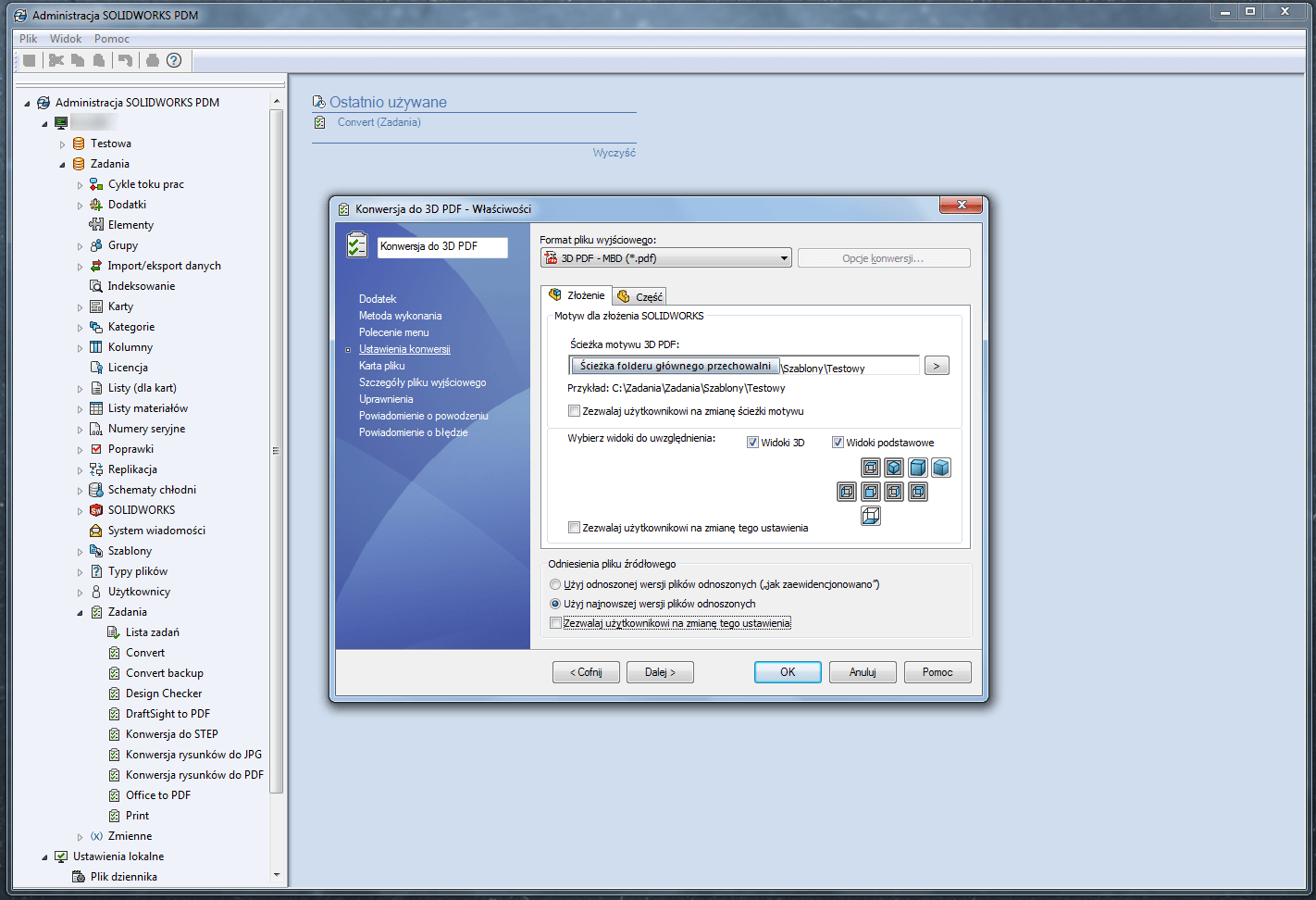Click the "Dalej >" button
This screenshot has height=900, width=1316.
pos(659,671)
